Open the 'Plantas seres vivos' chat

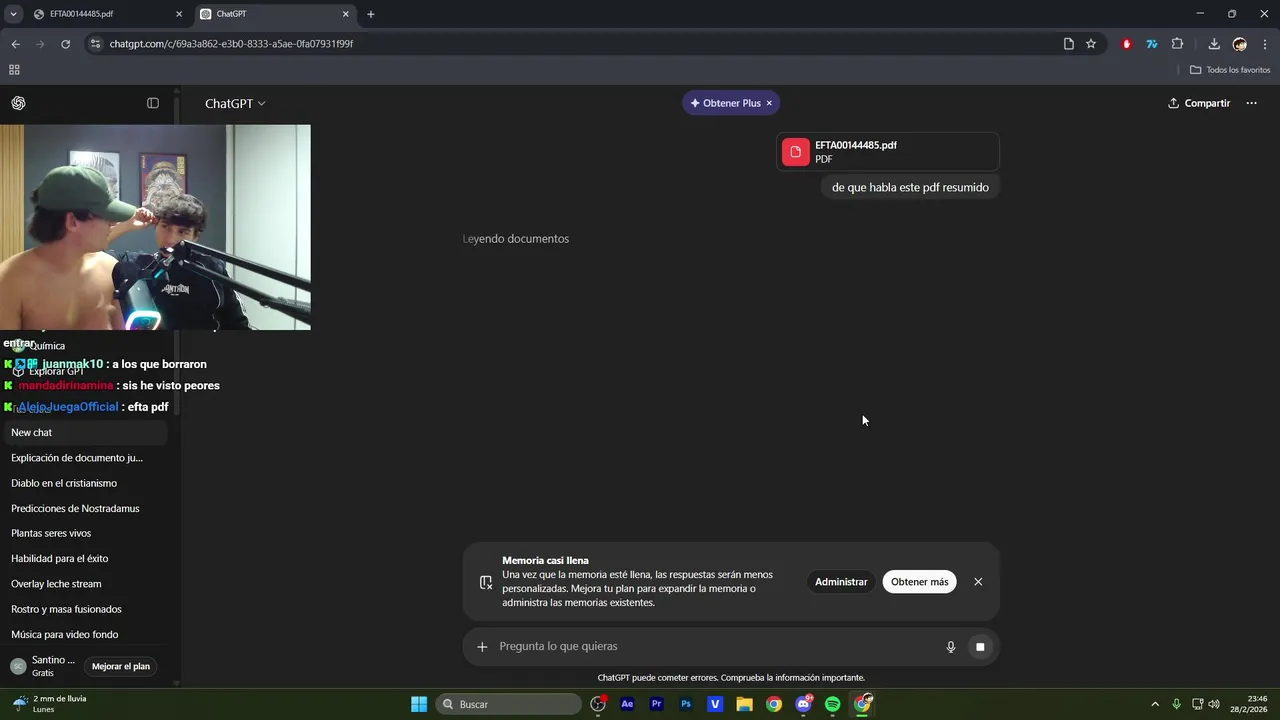[x=84, y=533]
